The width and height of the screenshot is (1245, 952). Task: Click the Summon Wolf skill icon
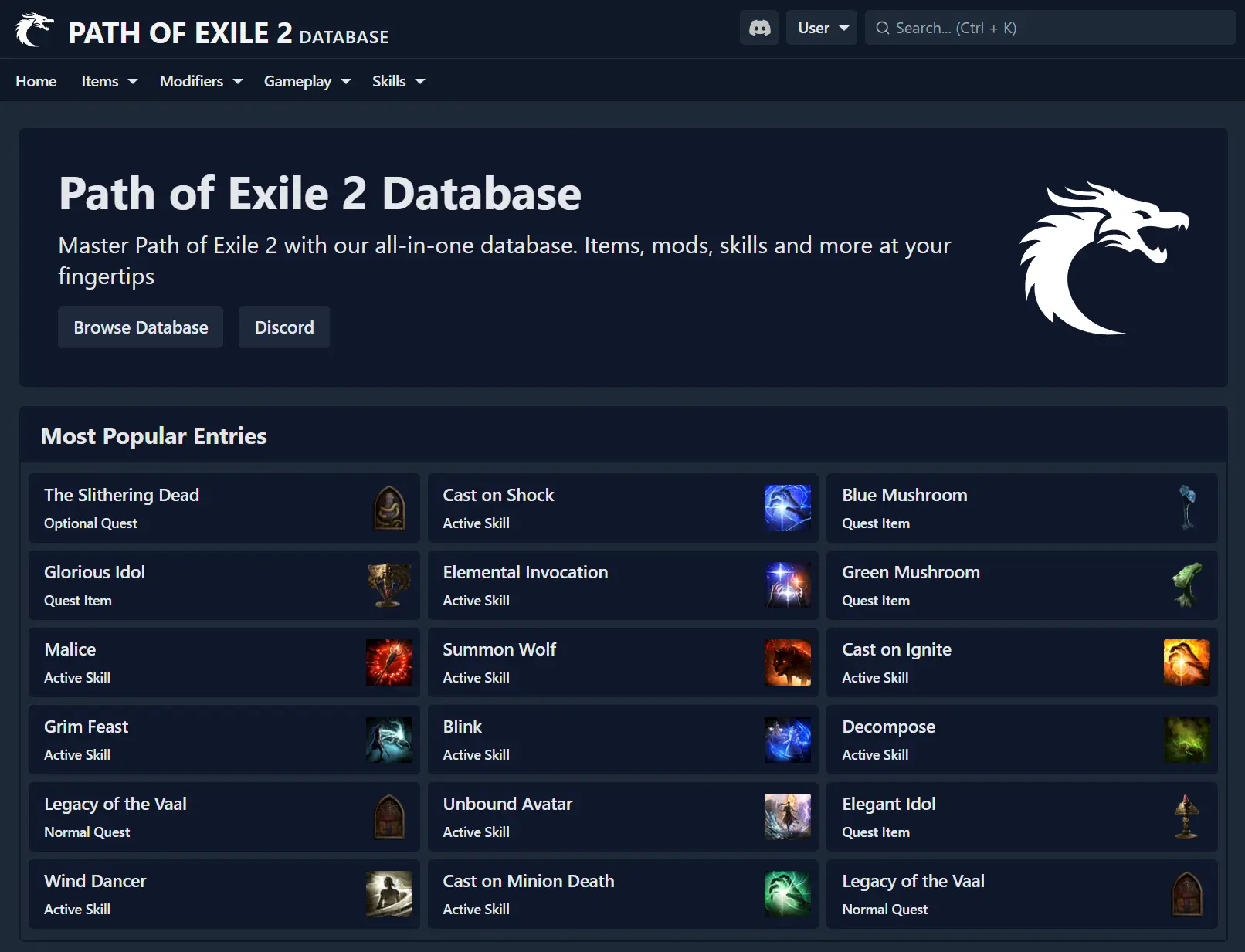tap(787, 662)
